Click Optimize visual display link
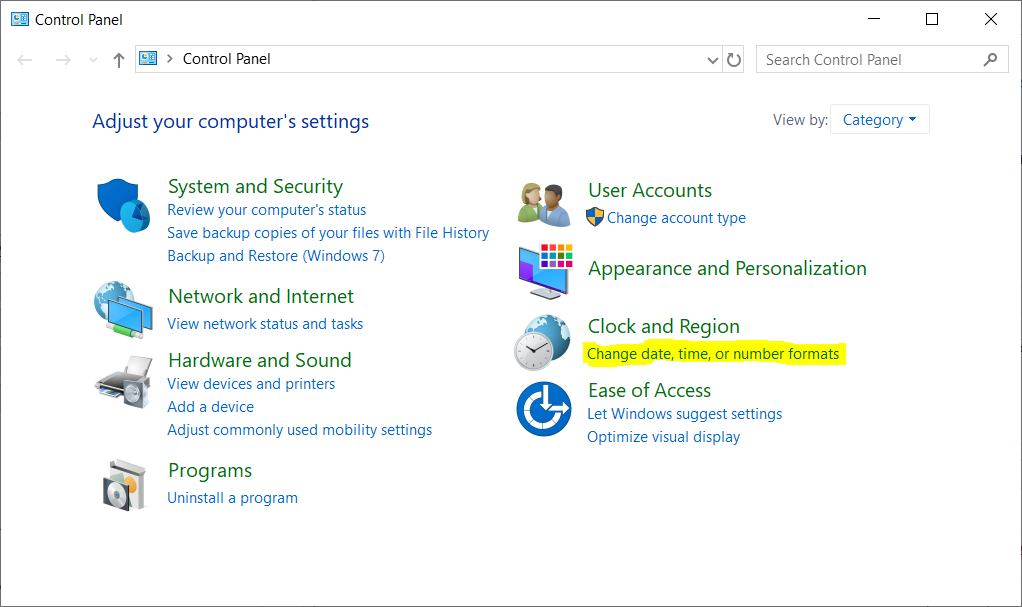The image size is (1022, 607). coord(664,437)
